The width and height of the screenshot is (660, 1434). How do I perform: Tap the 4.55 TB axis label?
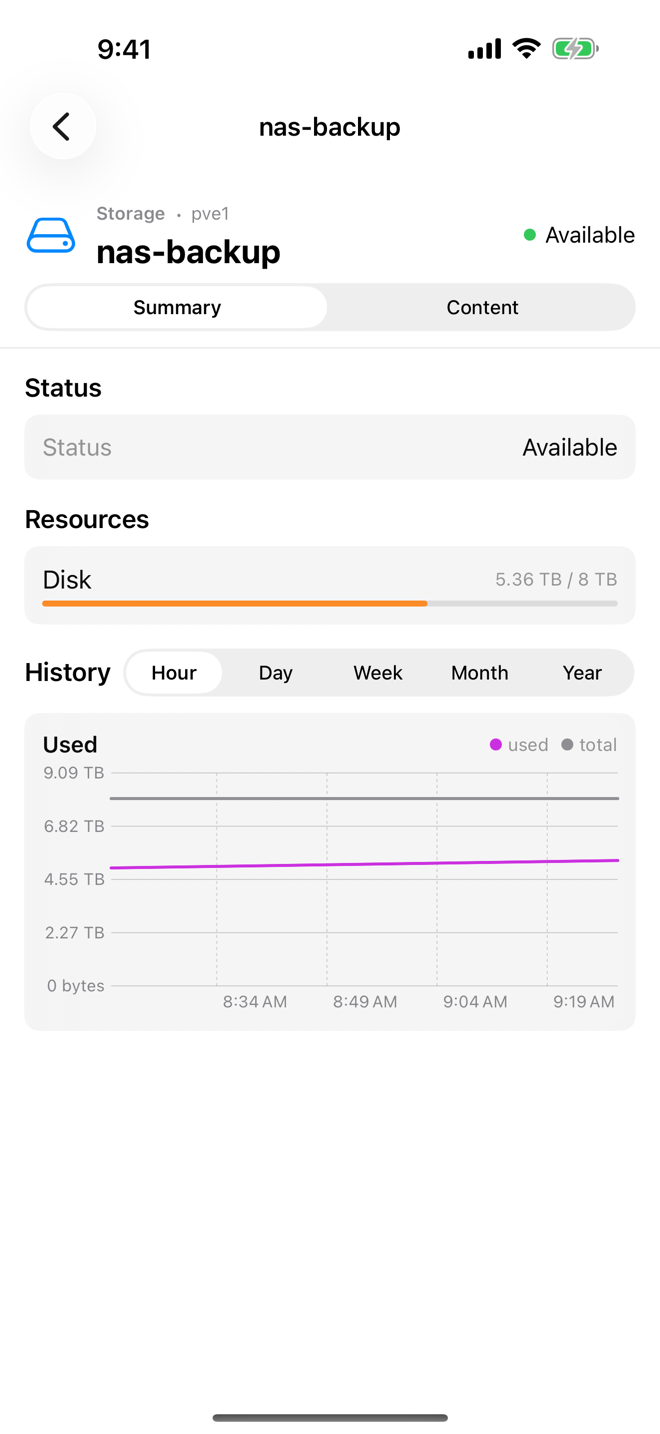click(74, 879)
